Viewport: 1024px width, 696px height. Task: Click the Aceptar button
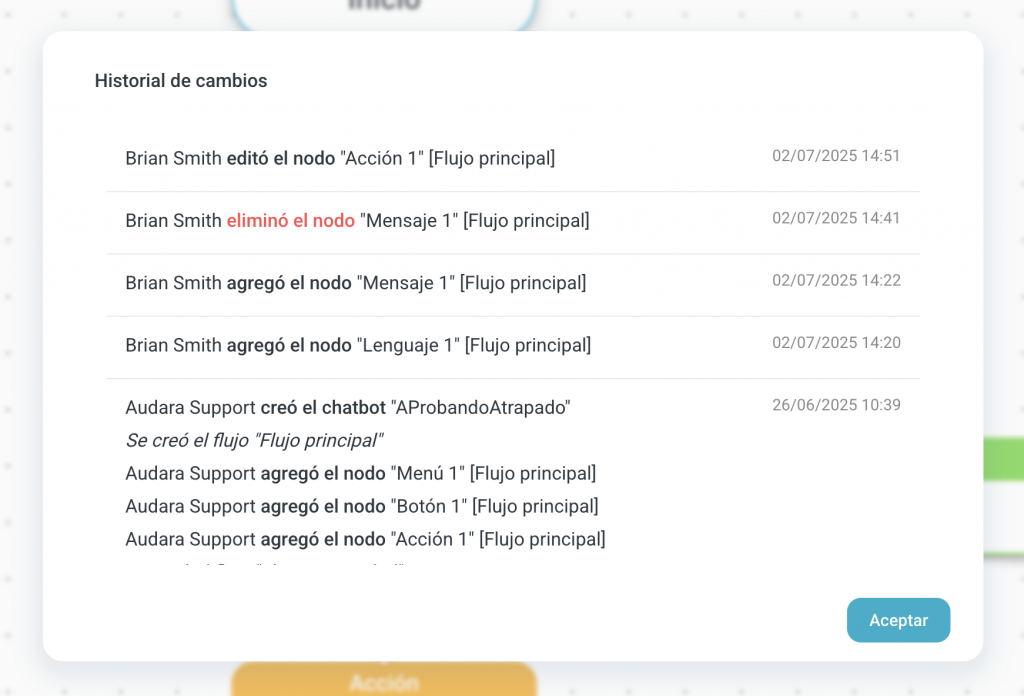pyautogui.click(x=898, y=620)
